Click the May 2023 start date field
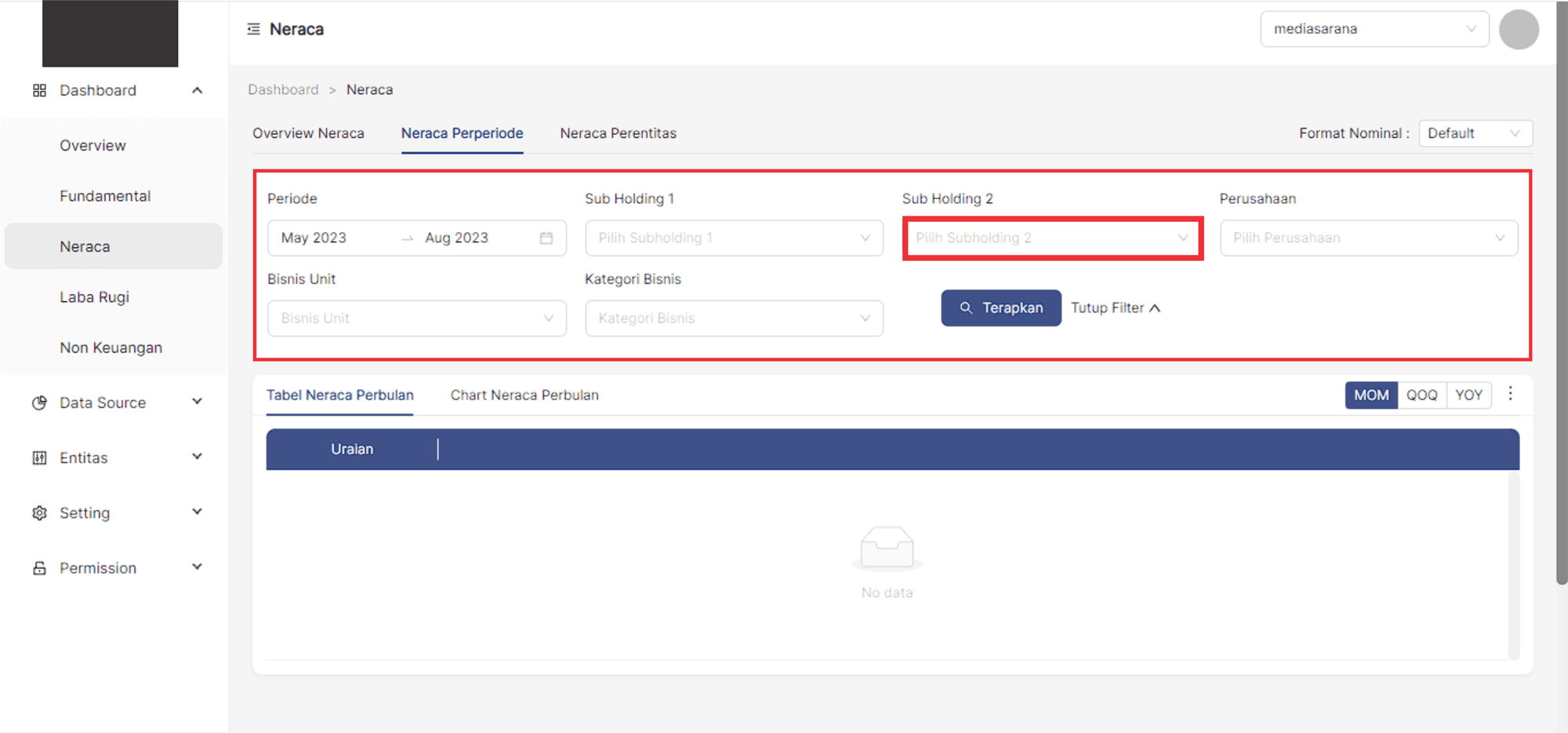 point(329,238)
